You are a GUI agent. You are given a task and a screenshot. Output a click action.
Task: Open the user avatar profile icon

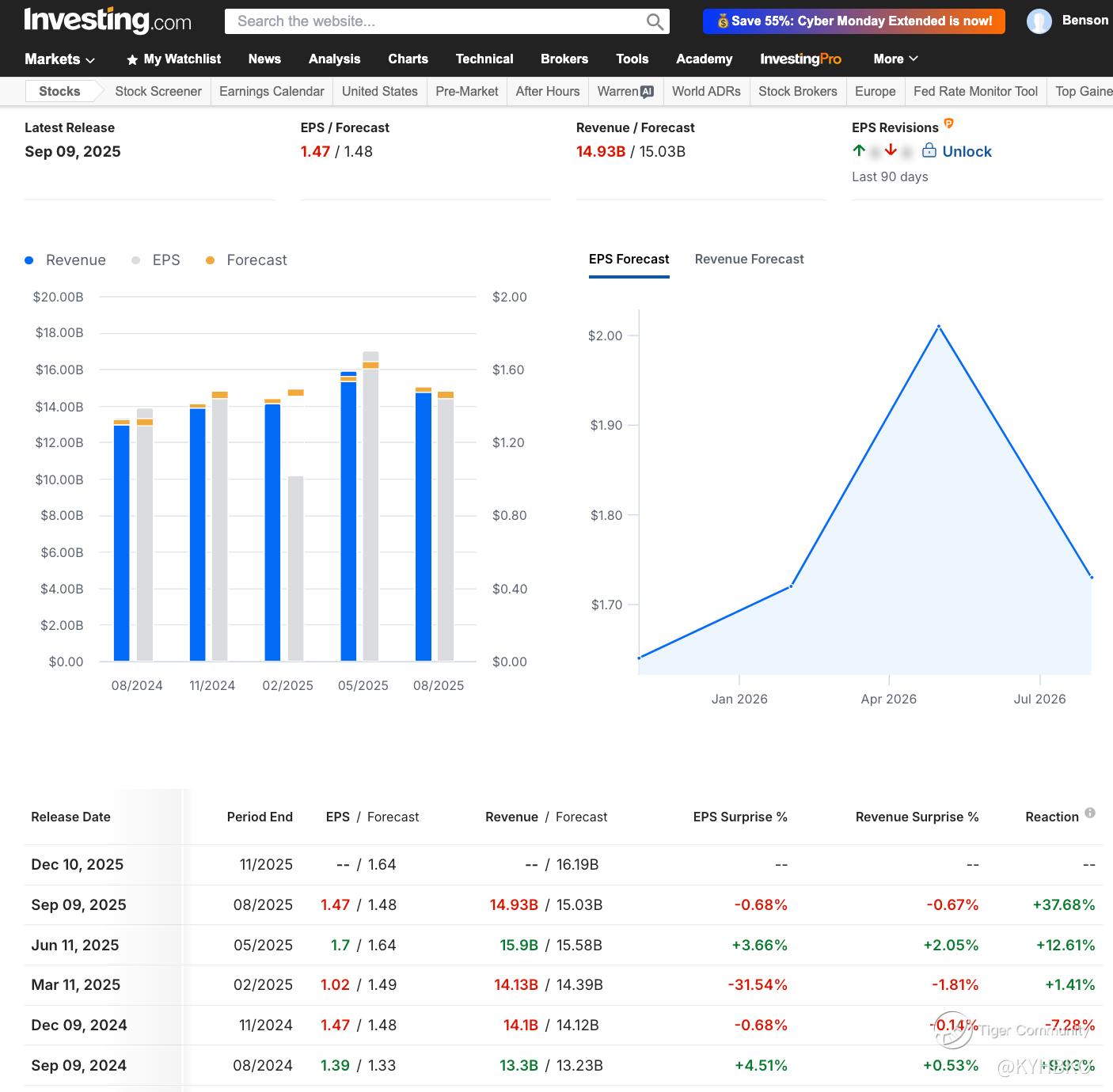[x=1039, y=21]
